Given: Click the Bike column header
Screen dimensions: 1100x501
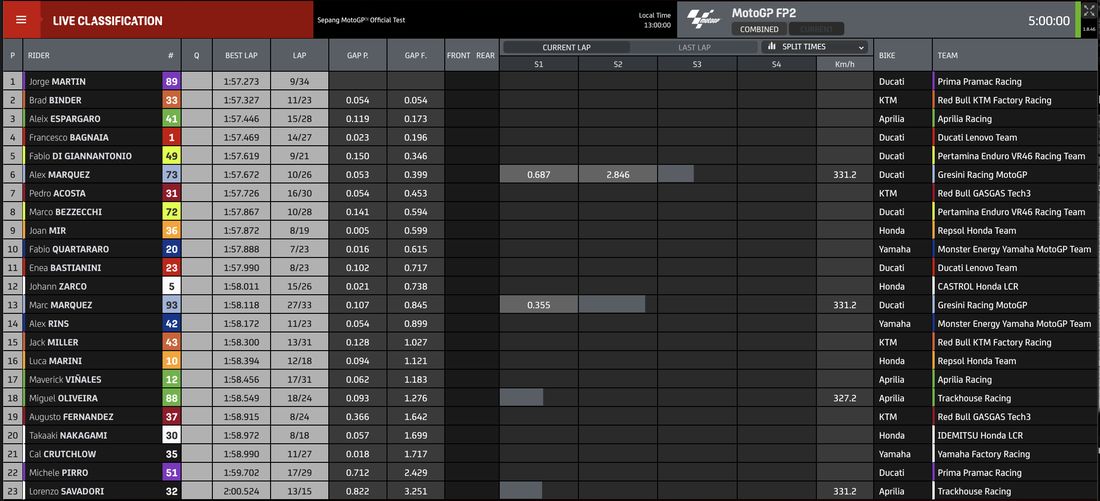Looking at the screenshot, I should click(x=903, y=55).
